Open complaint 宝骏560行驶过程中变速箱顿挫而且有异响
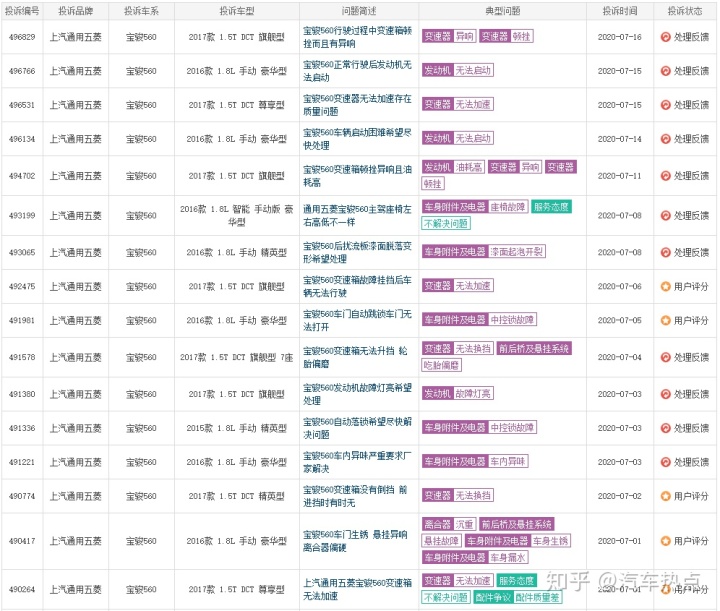720x611 pixels. tap(357, 37)
